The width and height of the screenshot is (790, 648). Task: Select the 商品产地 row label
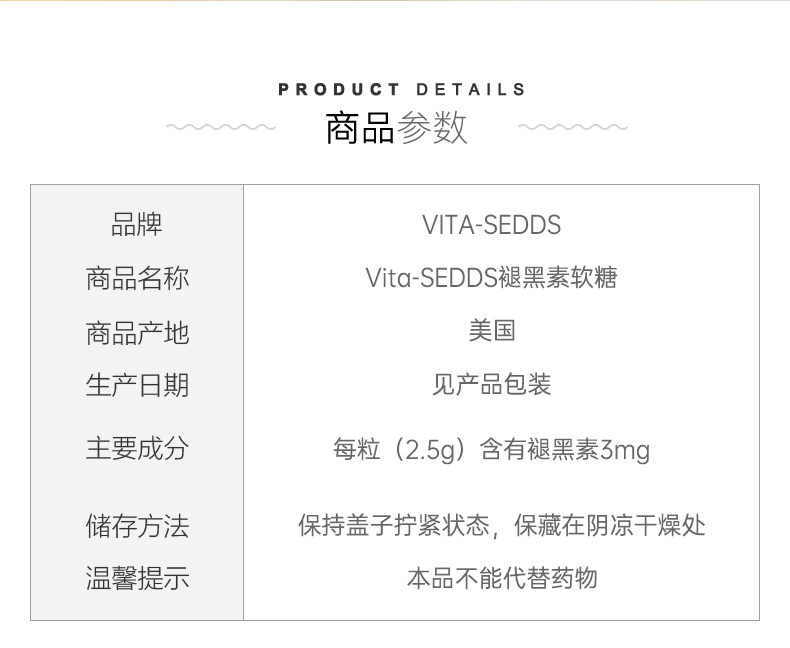pyautogui.click(x=137, y=332)
